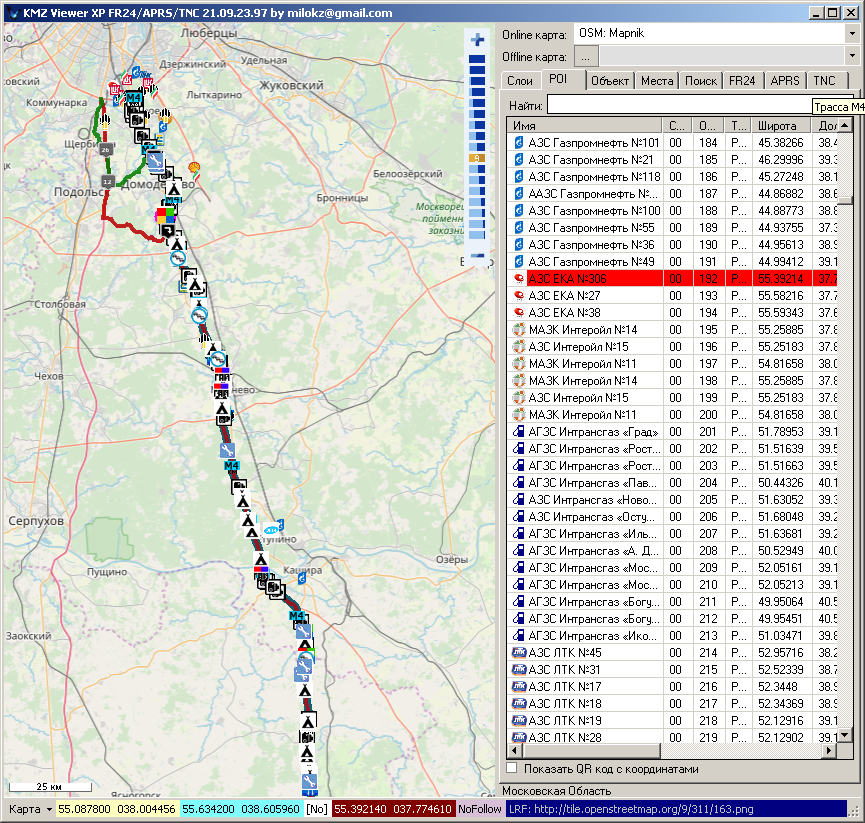Open the FR24 tab

742,81
